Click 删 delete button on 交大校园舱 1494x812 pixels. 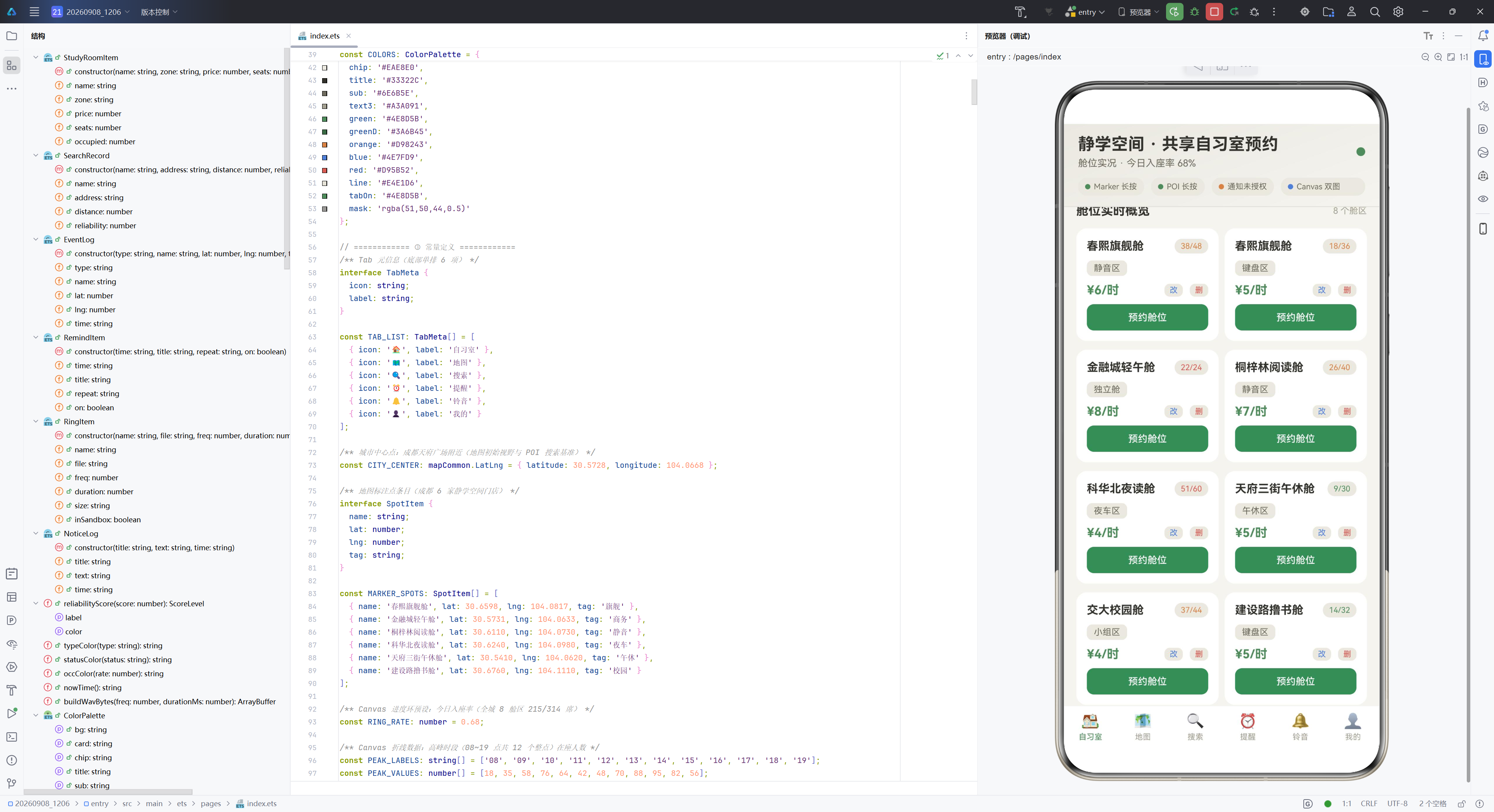tap(1199, 654)
